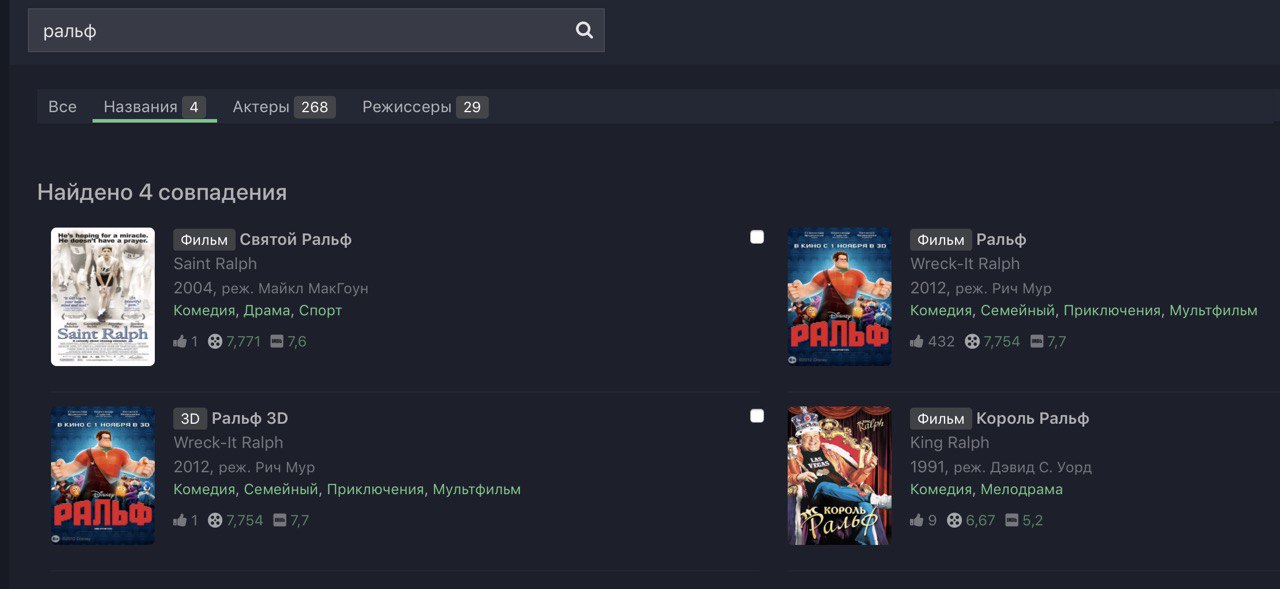Click the thumbs-up icon on Ральф 3D

pos(180,520)
